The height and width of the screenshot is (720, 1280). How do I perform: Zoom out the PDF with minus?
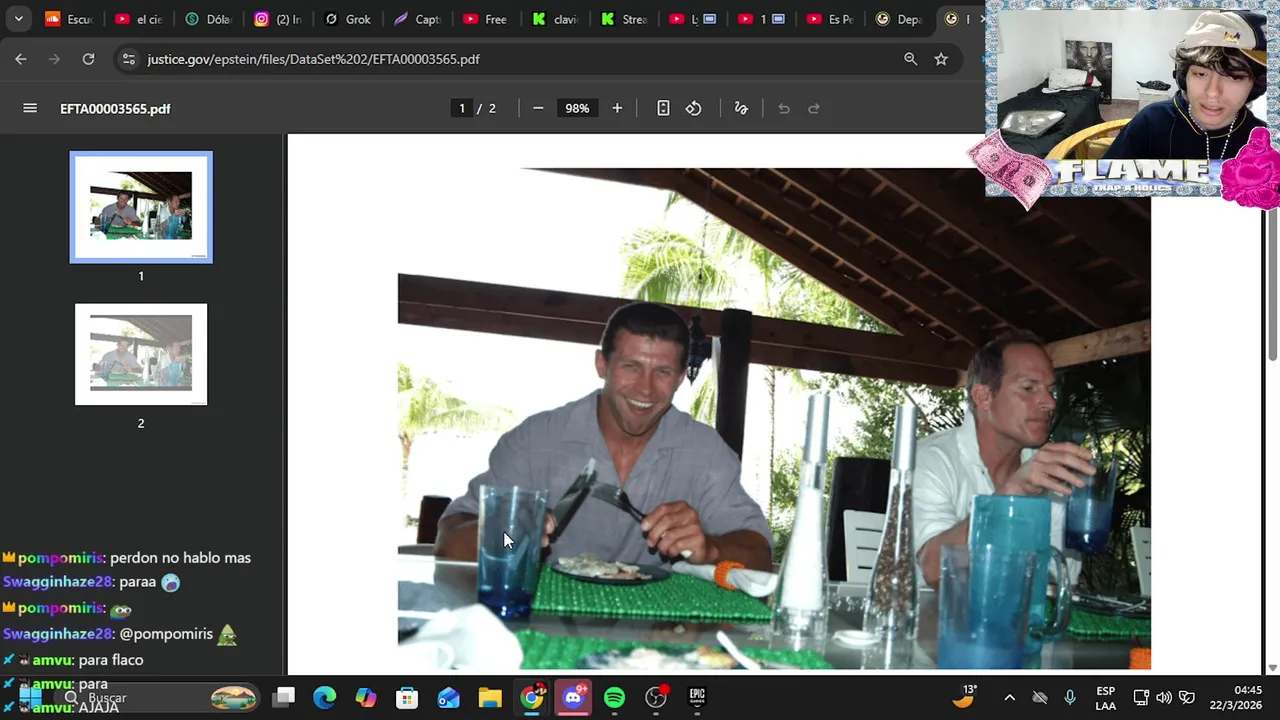pyautogui.click(x=538, y=108)
